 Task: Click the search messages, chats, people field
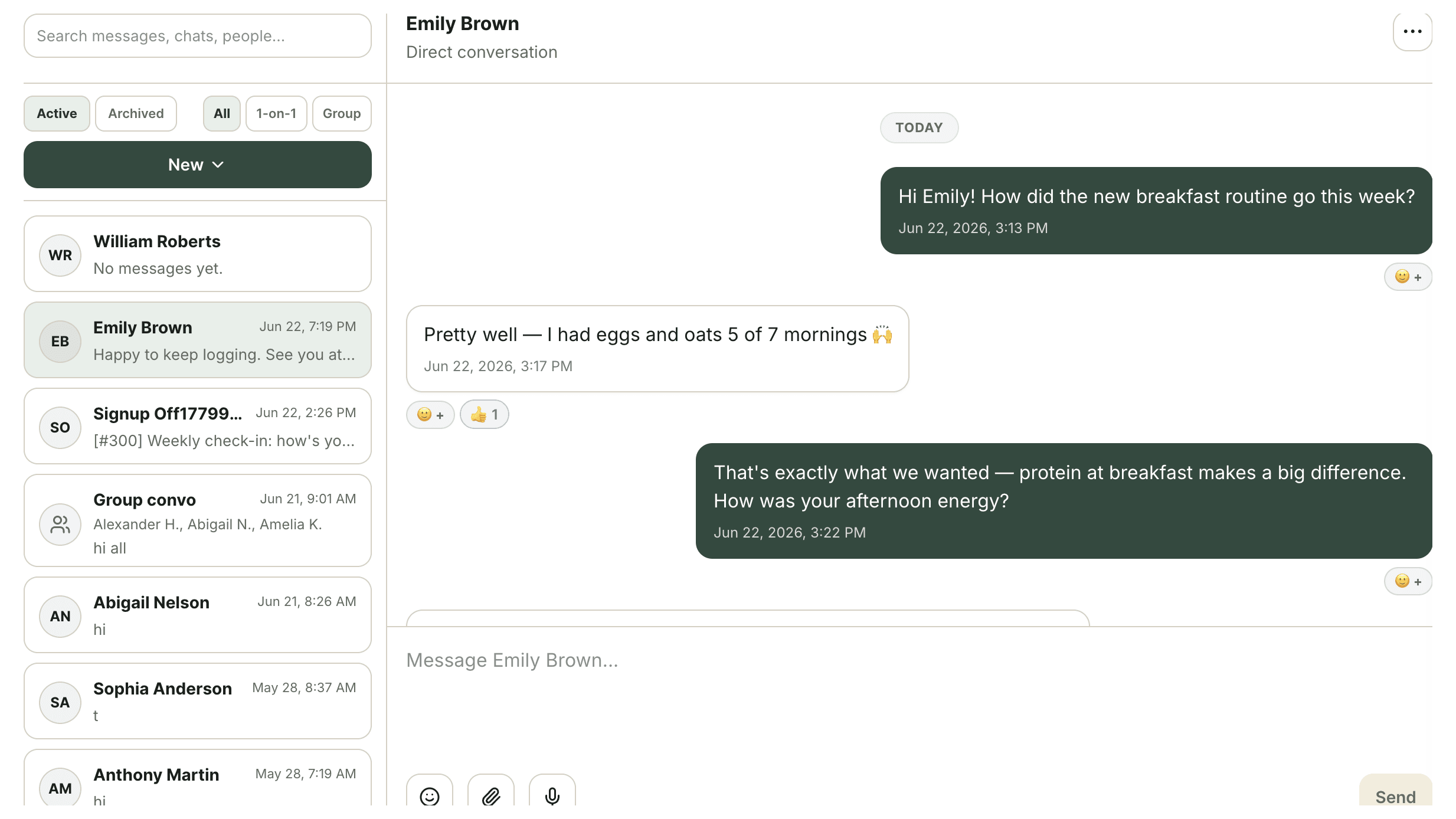pos(198,36)
